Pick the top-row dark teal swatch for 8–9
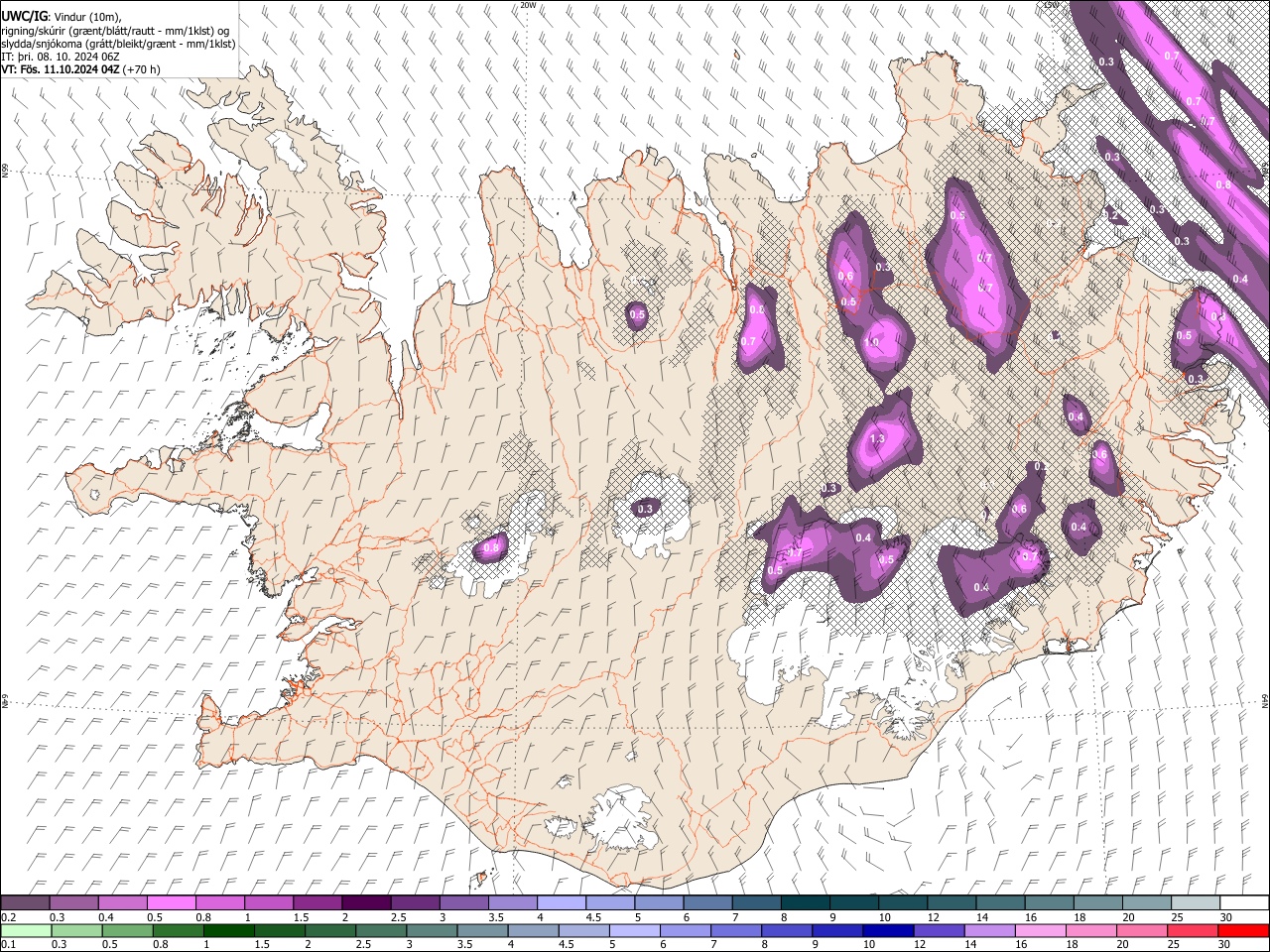Screen dimensions: 1270x952 tap(804, 902)
